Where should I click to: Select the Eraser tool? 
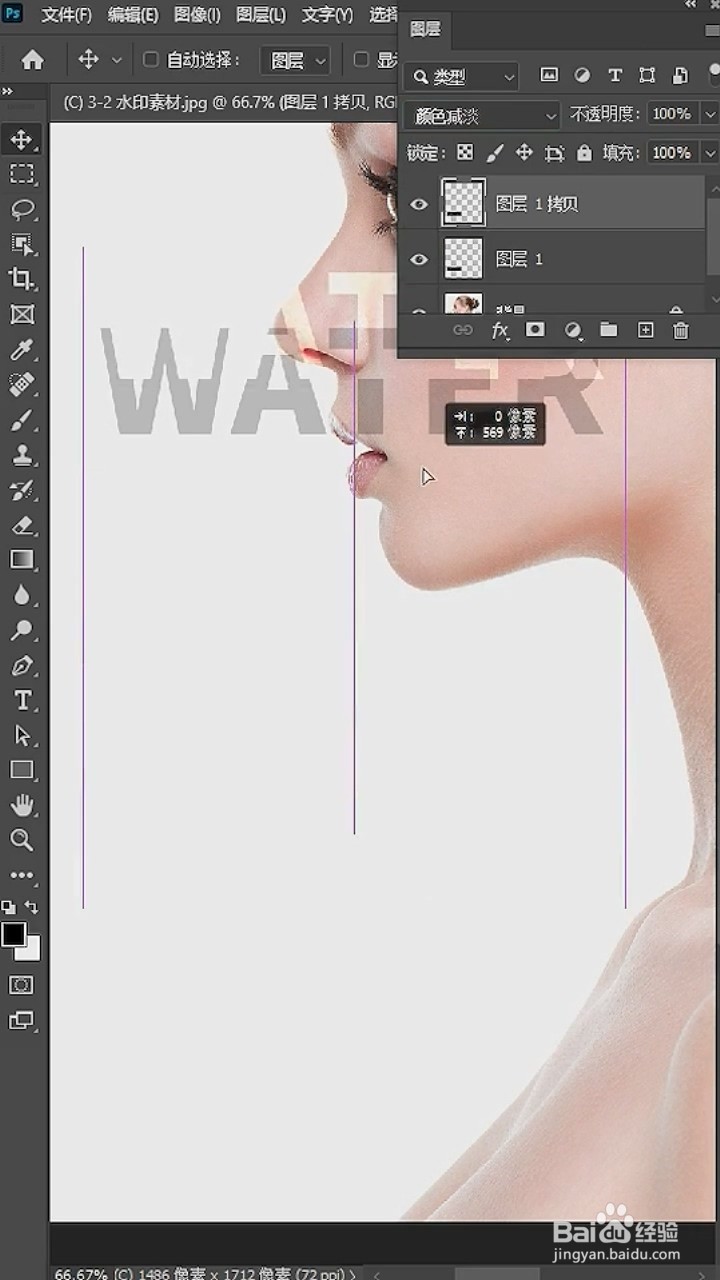[22, 525]
